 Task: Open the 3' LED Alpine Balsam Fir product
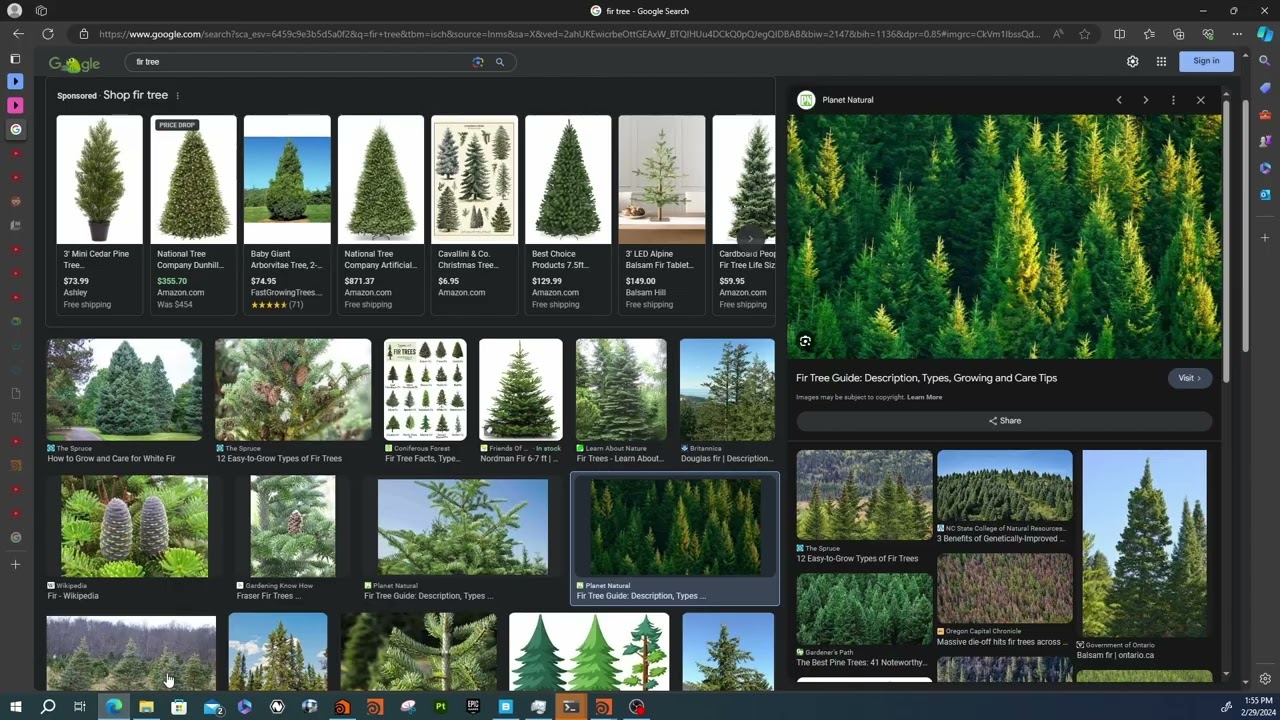[x=662, y=214]
